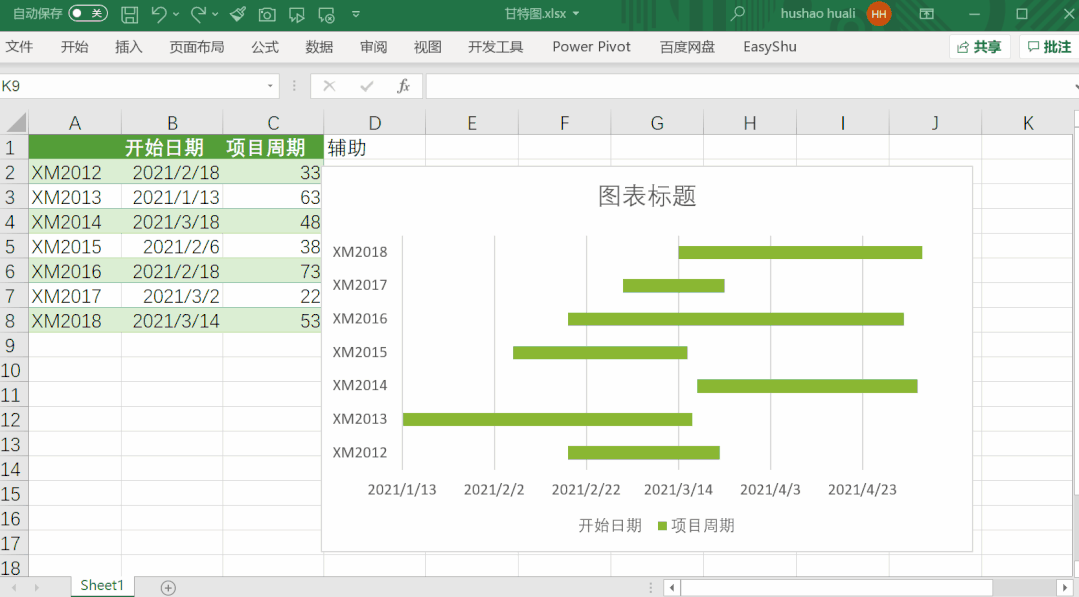The height and width of the screenshot is (597, 1079).
Task: Select column K header
Action: pos(1028,123)
